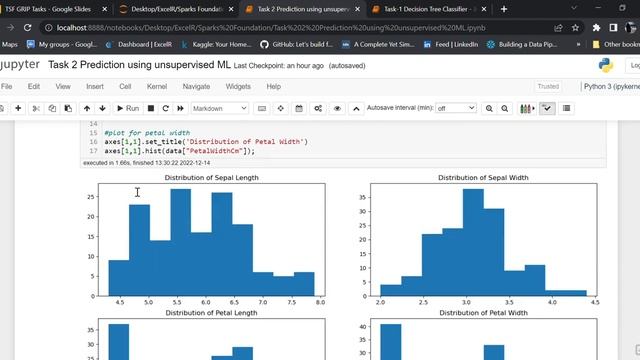Open the Navigate menu
Screen dimensions: 640x360
[x=196, y=87]
